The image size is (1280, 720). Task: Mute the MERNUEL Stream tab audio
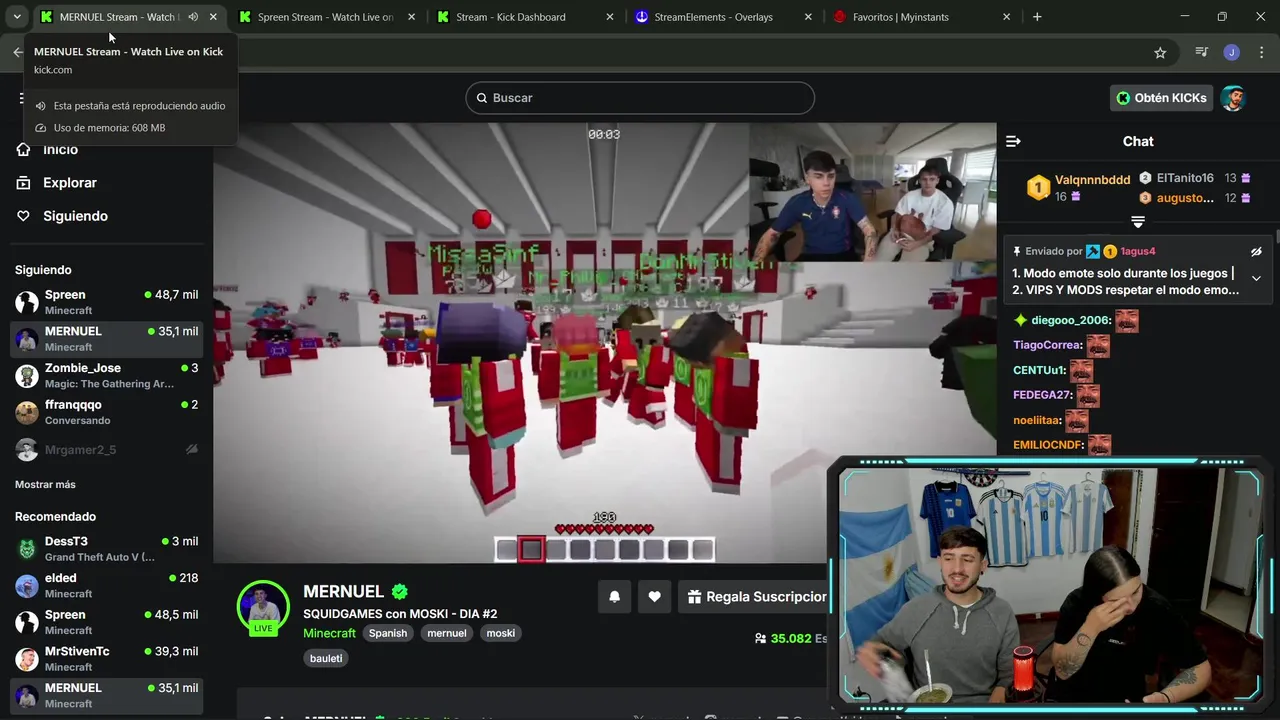tap(193, 17)
